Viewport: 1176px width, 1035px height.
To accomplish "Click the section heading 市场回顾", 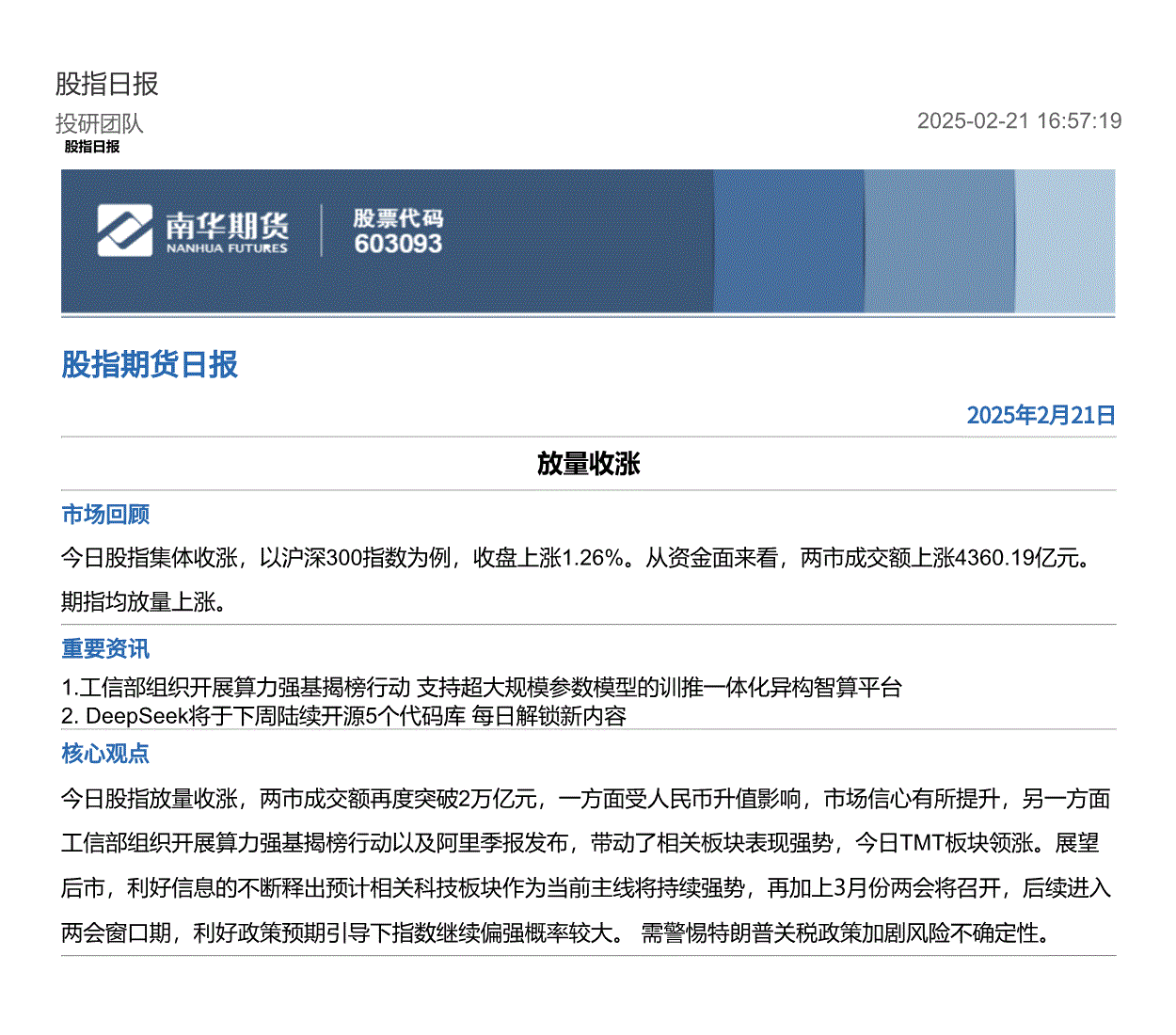I will point(105,514).
